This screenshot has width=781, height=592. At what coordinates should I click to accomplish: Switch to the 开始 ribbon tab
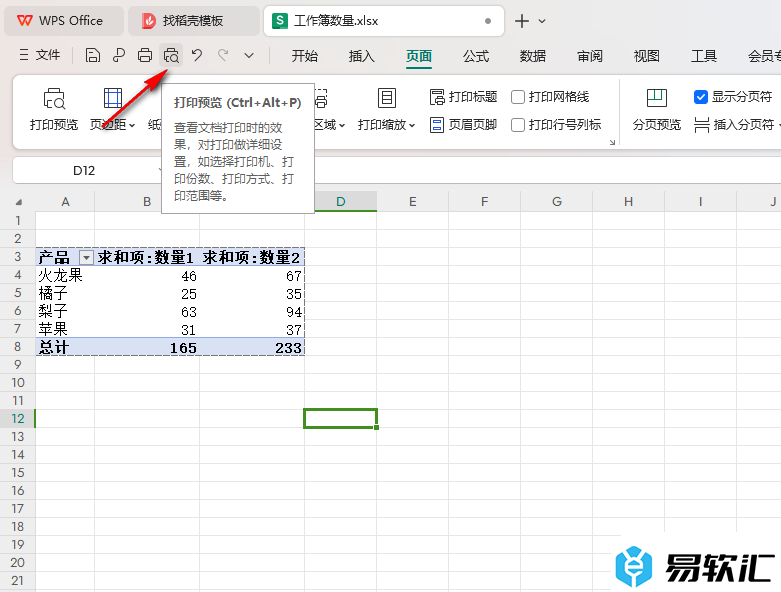pos(304,56)
